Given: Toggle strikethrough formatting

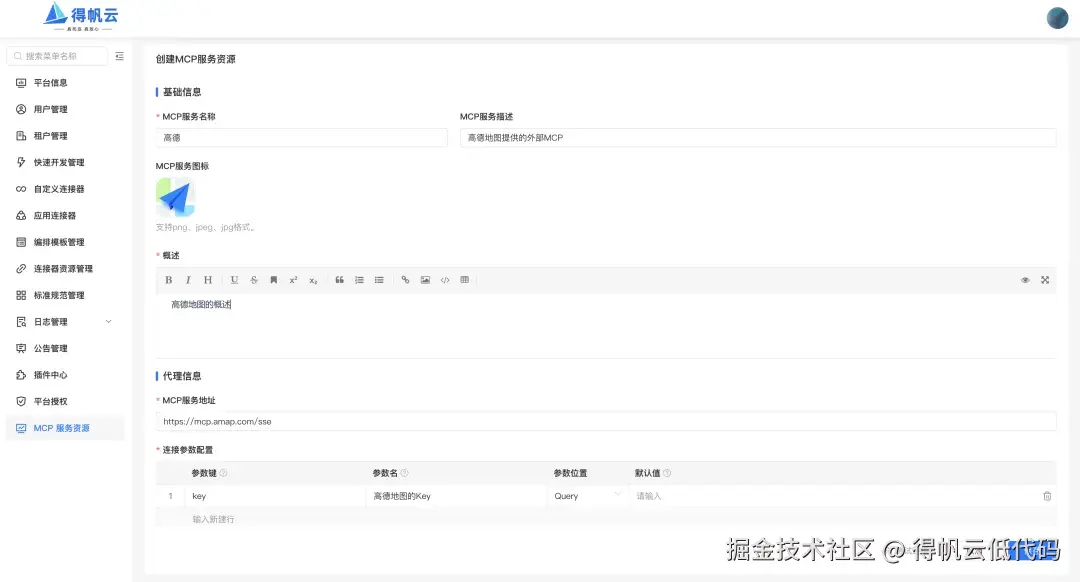Looking at the screenshot, I should 254,280.
